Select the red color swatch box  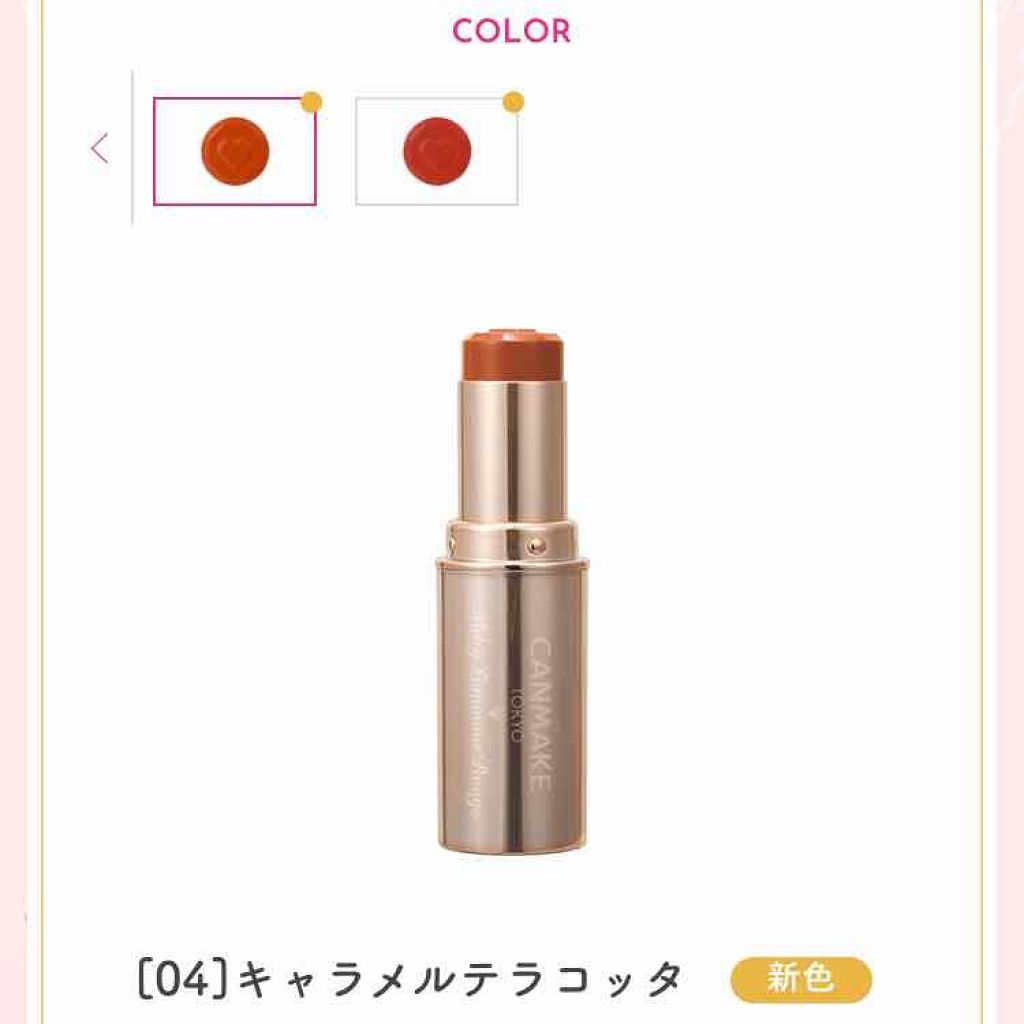coord(437,152)
